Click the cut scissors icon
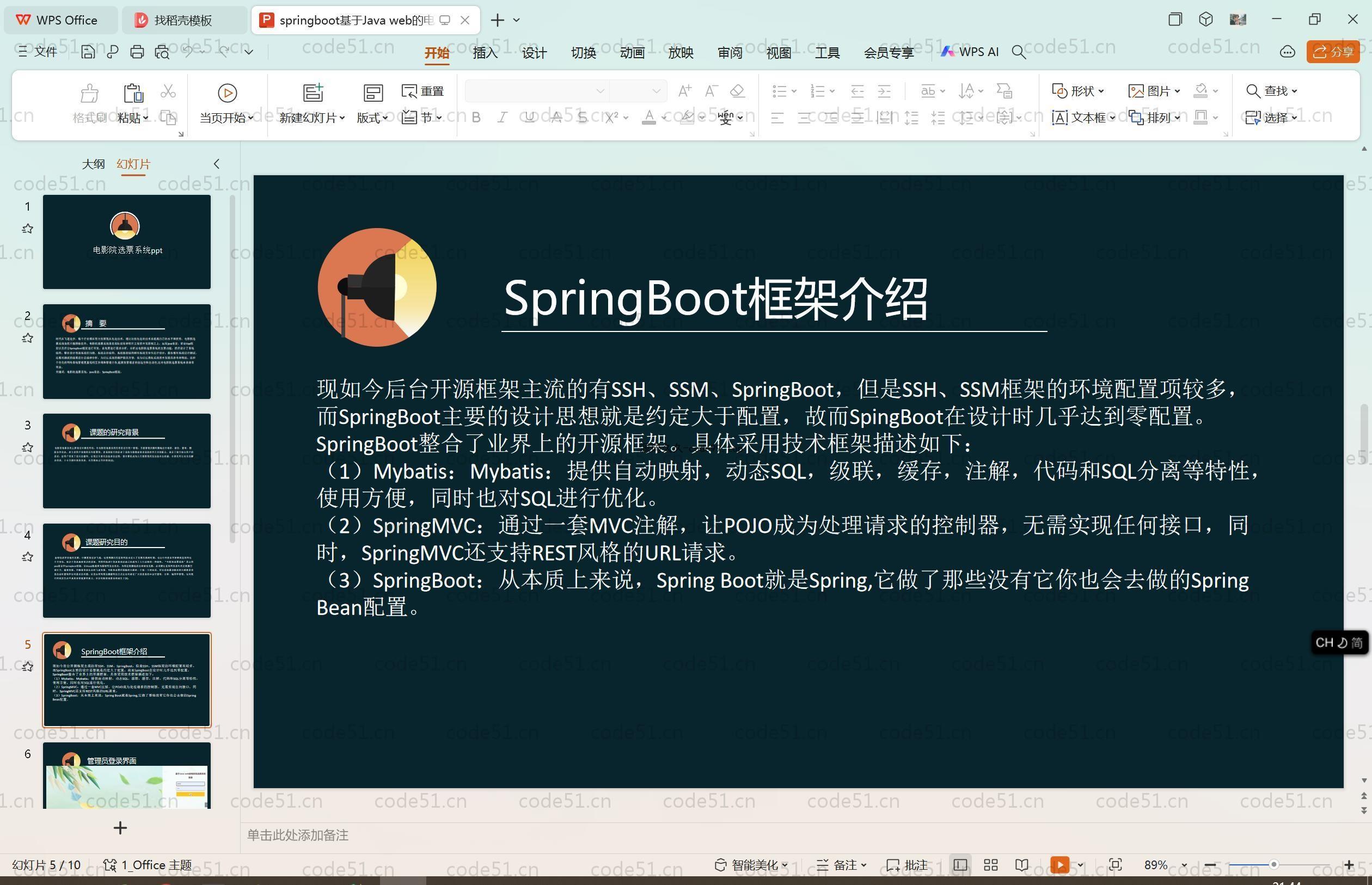The height and width of the screenshot is (885, 1372). coord(168,91)
